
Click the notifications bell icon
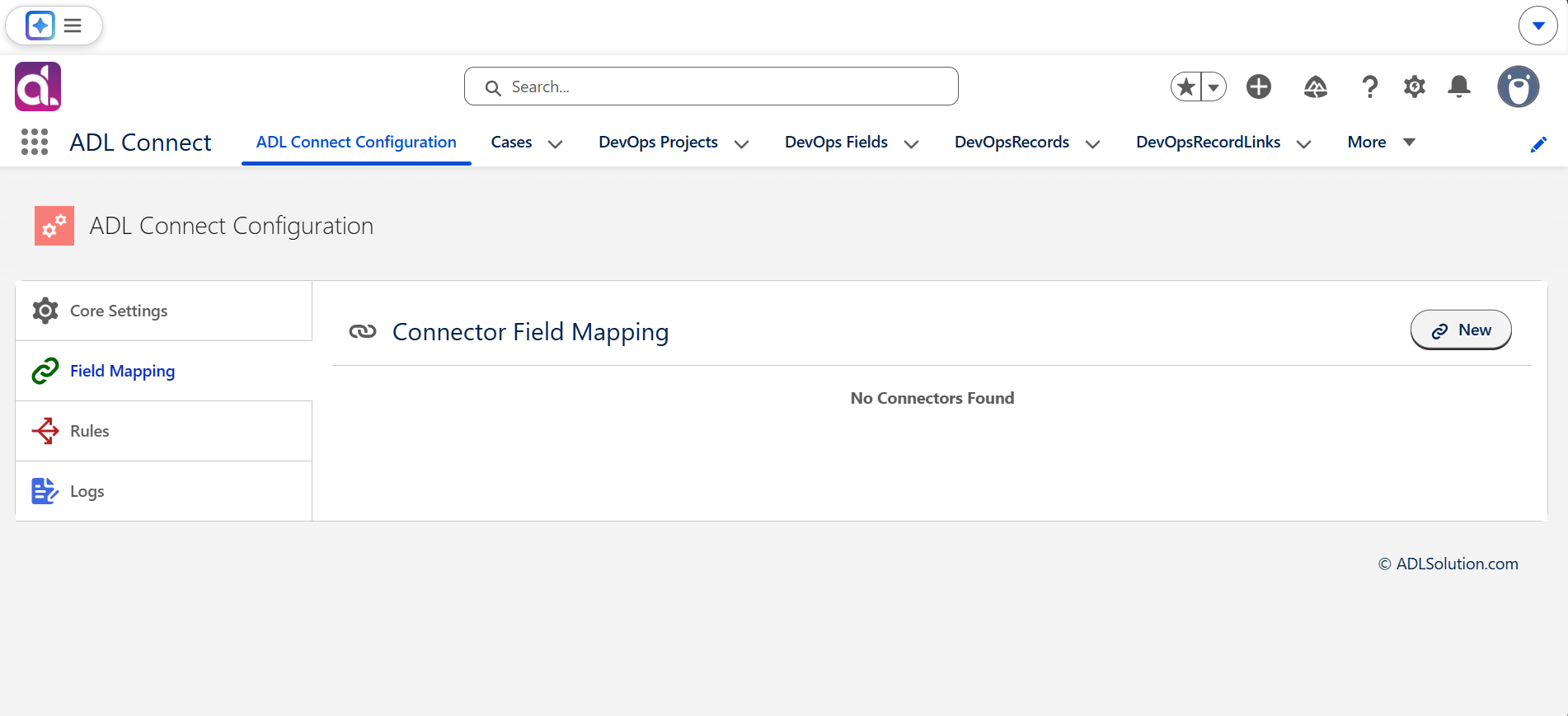click(x=1459, y=87)
